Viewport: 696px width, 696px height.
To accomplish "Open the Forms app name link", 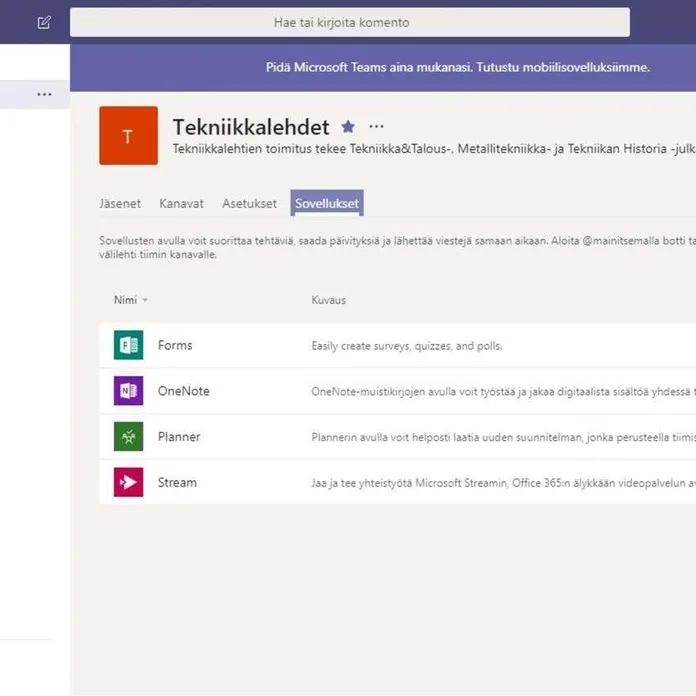I will pyautogui.click(x=175, y=345).
